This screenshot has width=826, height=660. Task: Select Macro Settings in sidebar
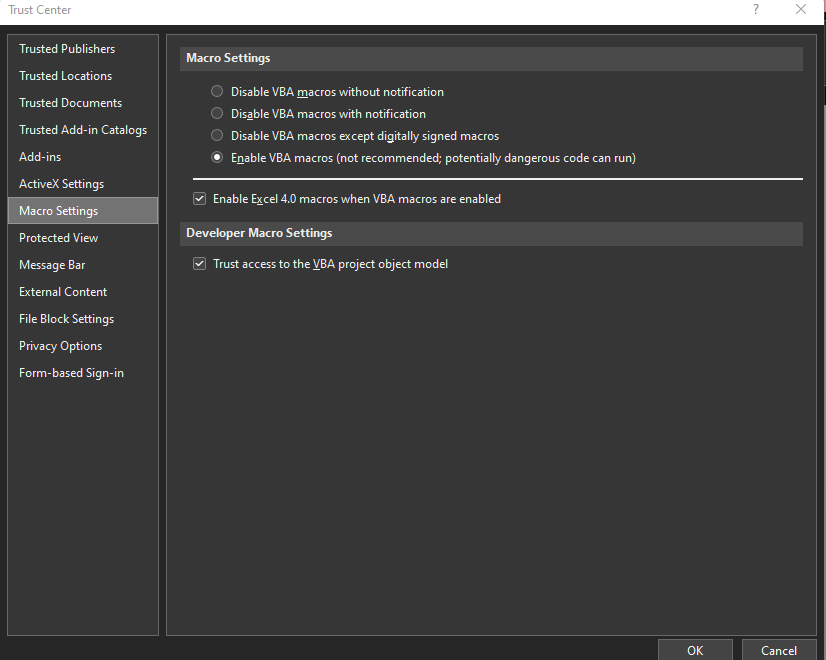coord(83,211)
